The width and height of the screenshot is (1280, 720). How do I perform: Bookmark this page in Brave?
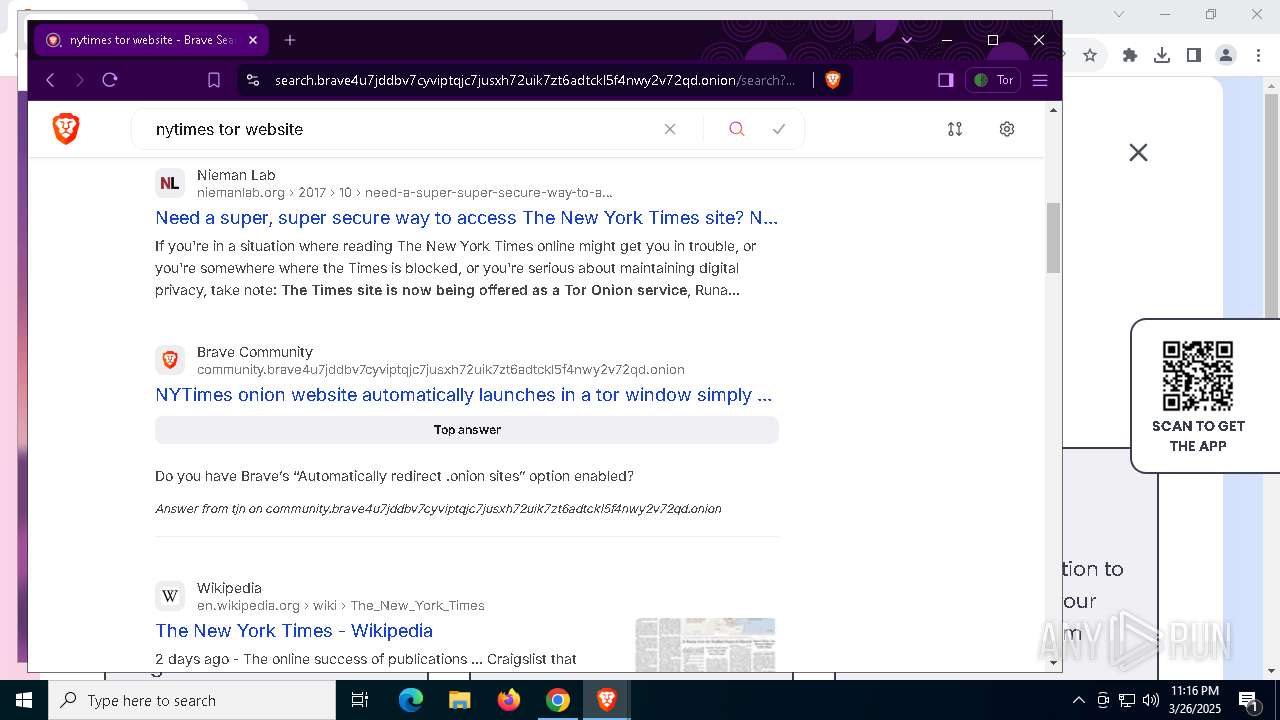214,80
